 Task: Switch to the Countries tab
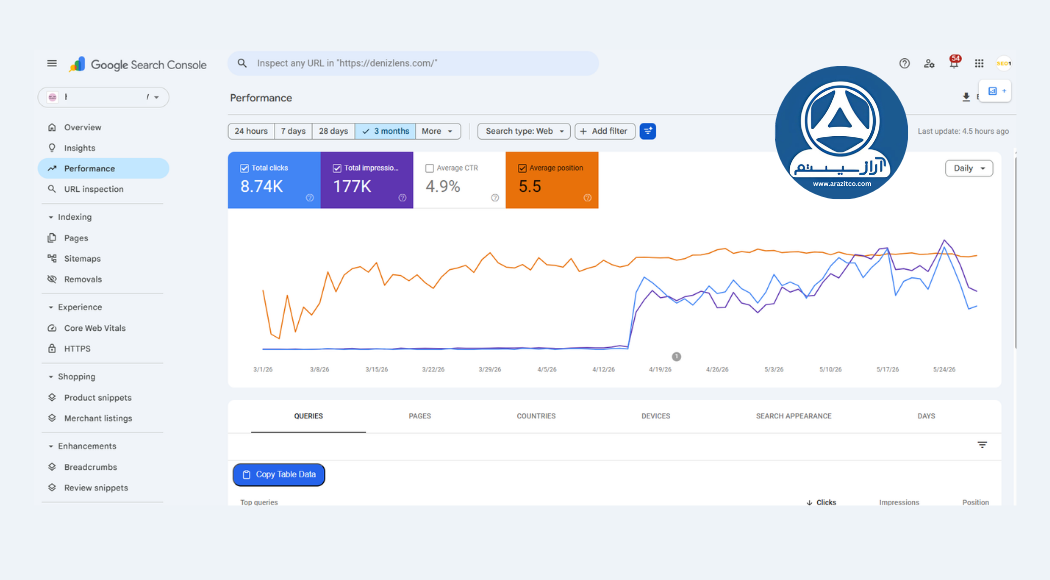(536, 416)
